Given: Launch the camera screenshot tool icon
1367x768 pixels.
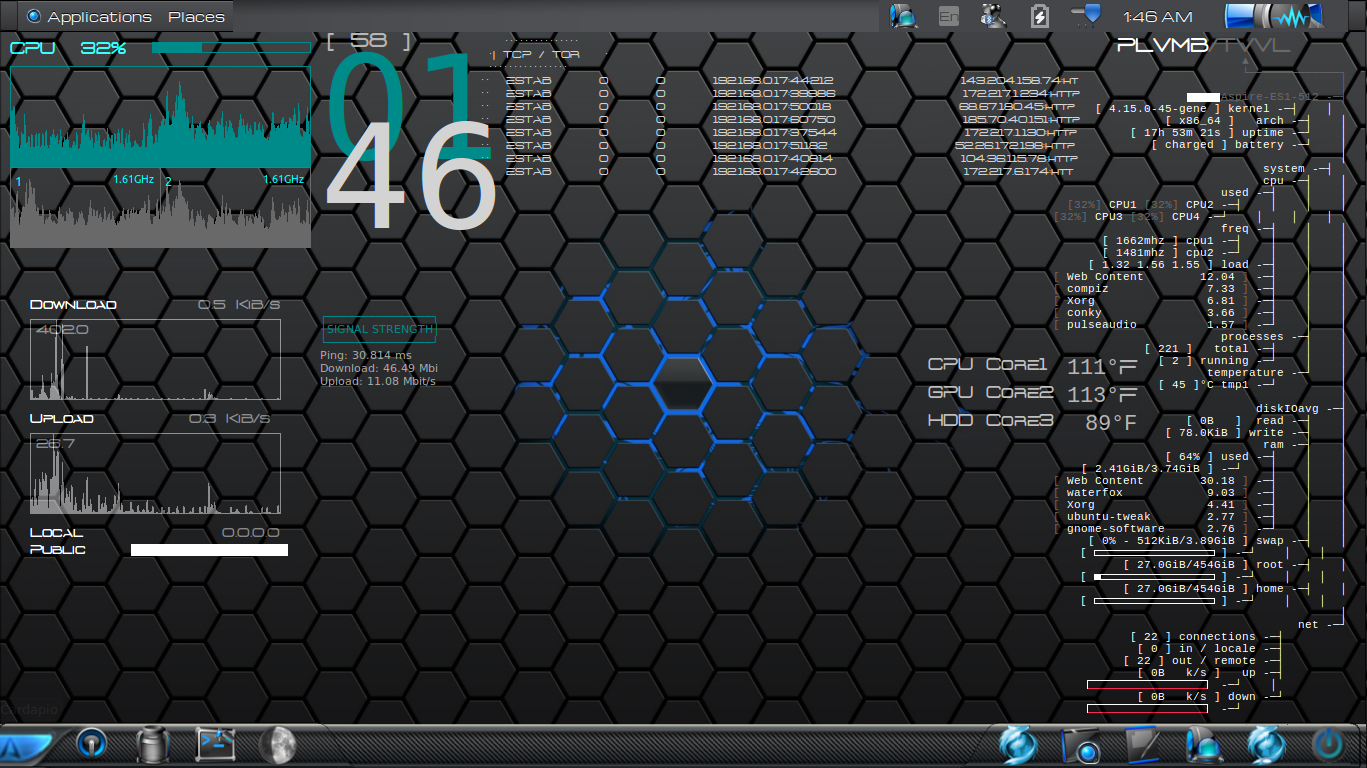Looking at the screenshot, I should pos(1080,746).
